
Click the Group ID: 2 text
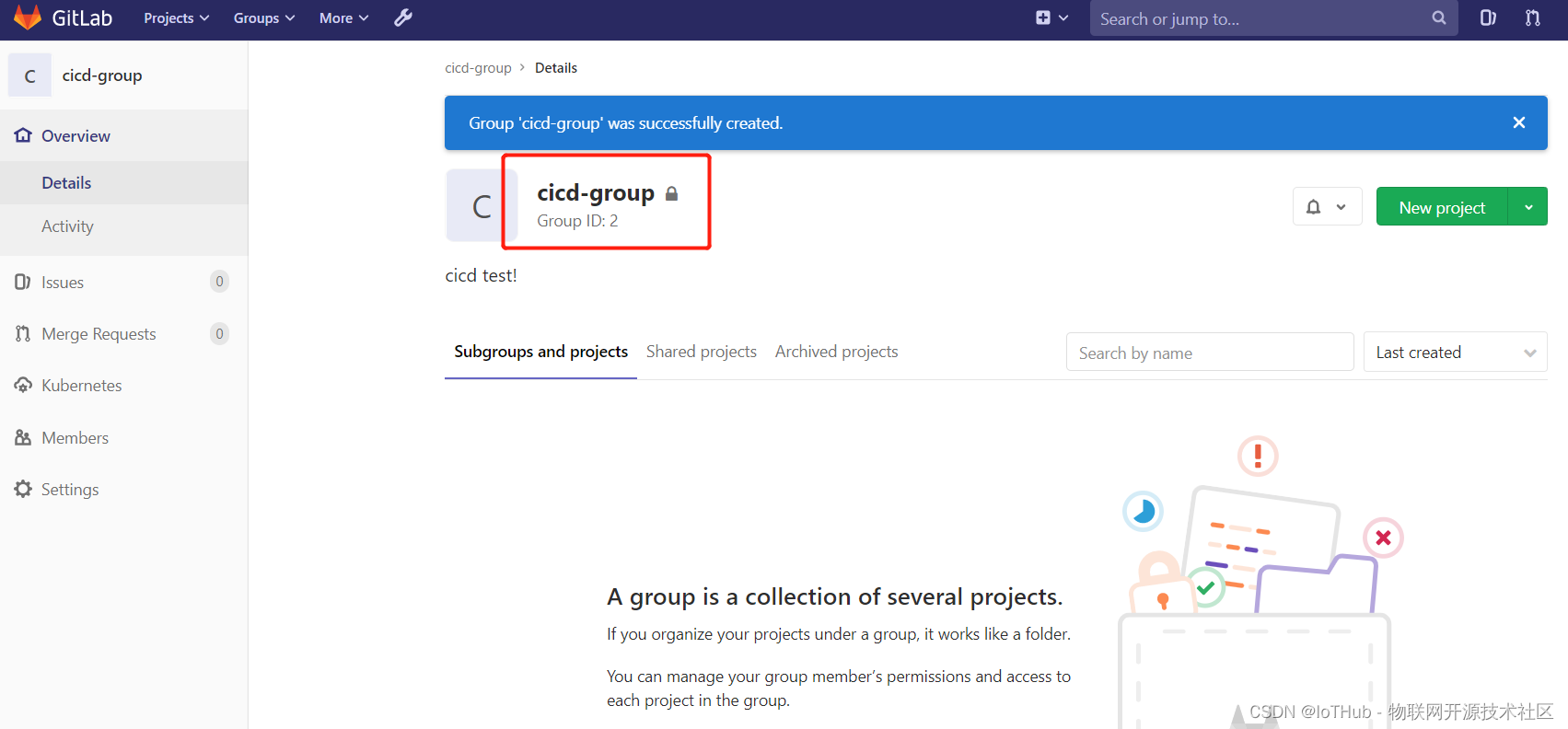pos(578,221)
